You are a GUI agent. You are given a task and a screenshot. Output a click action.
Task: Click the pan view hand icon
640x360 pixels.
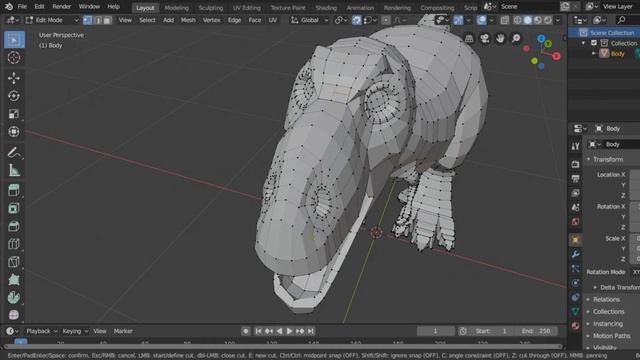(500, 38)
